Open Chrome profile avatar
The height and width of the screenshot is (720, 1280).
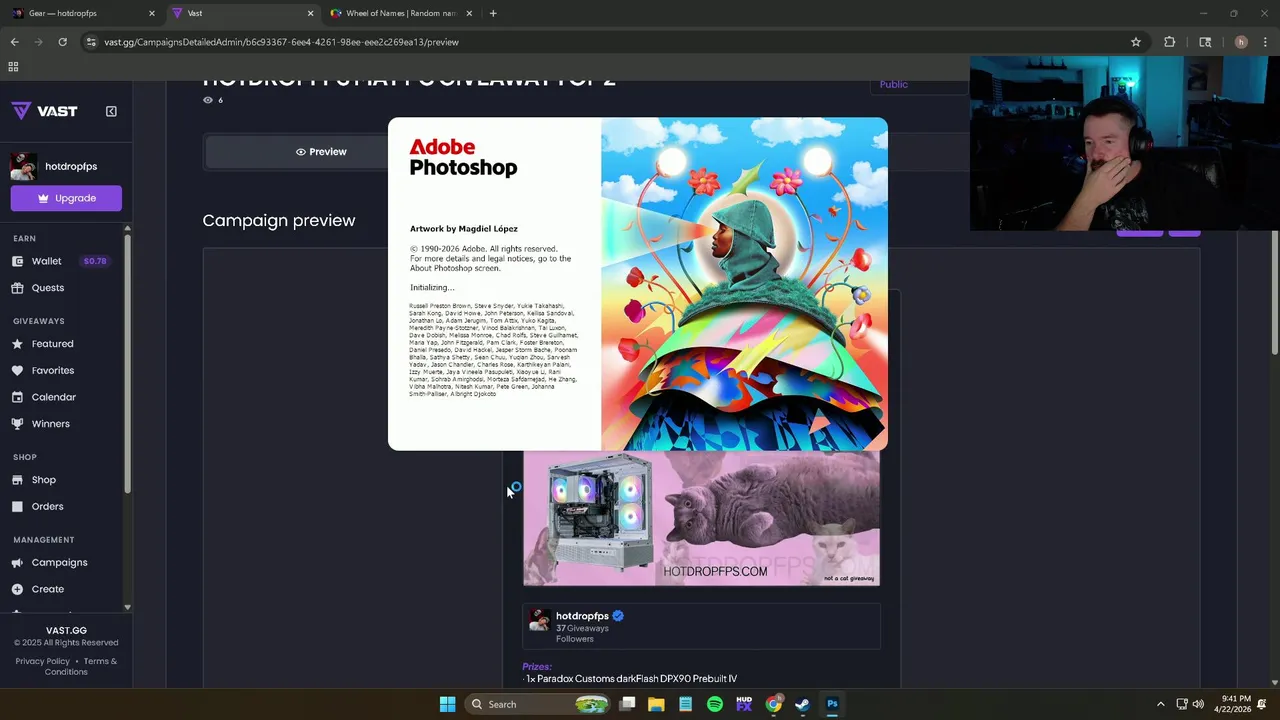click(x=1241, y=42)
